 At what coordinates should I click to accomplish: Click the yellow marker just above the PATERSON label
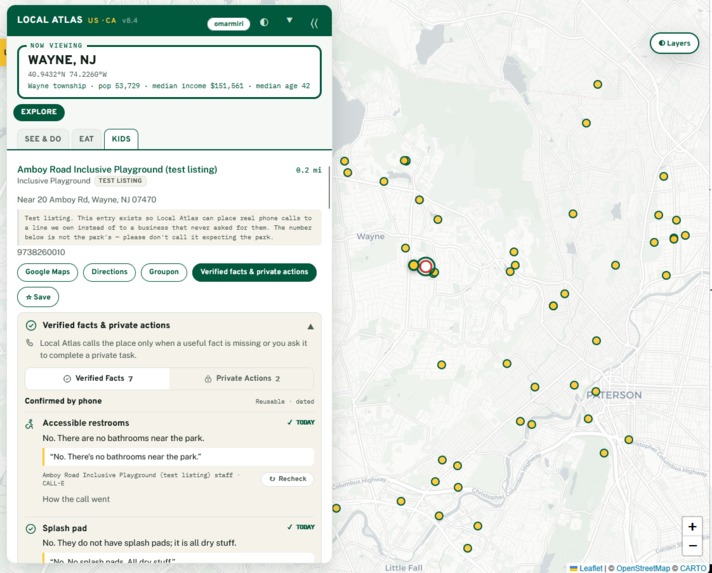[596, 391]
